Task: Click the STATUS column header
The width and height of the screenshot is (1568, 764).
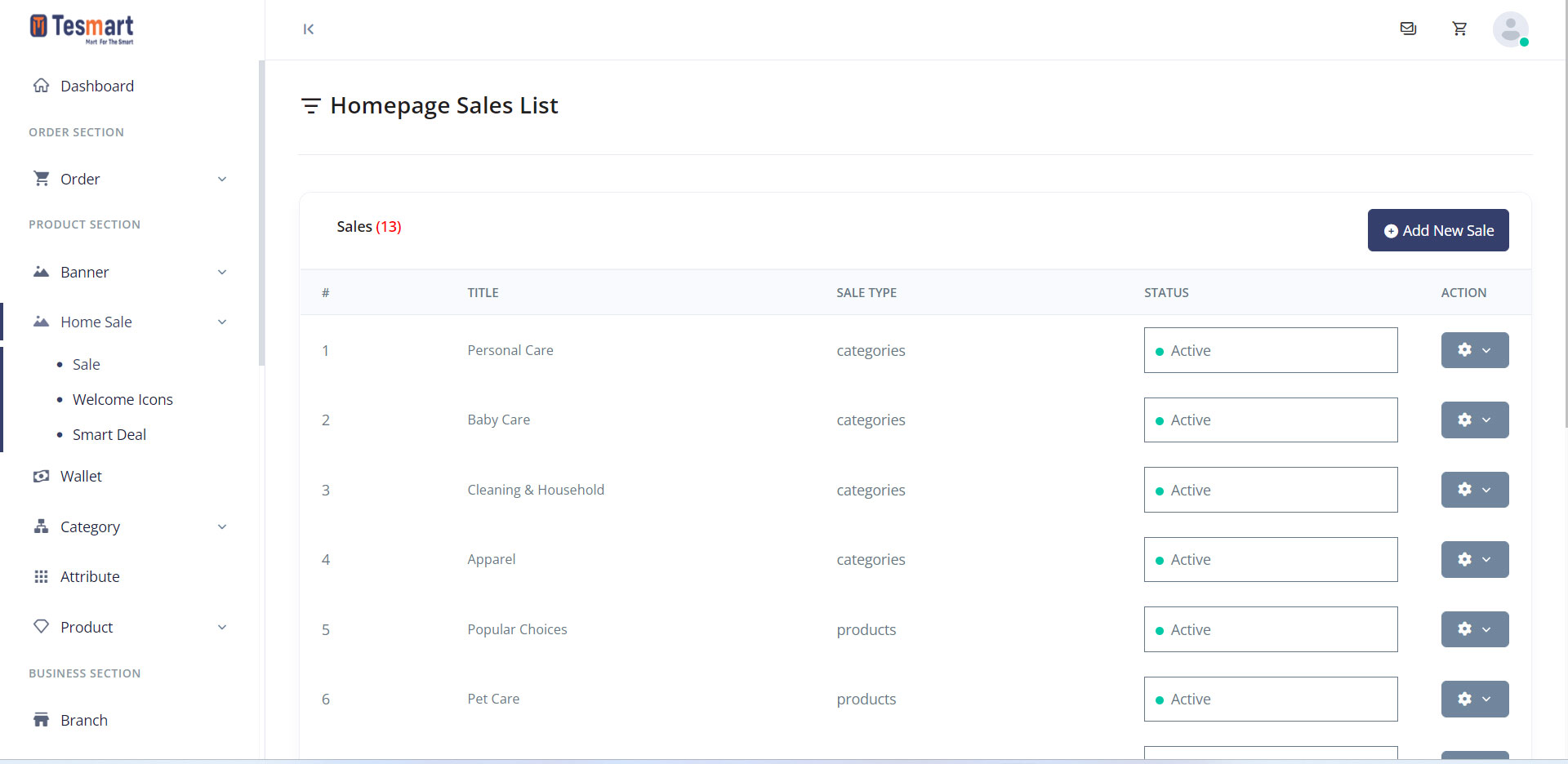Action: point(1166,292)
